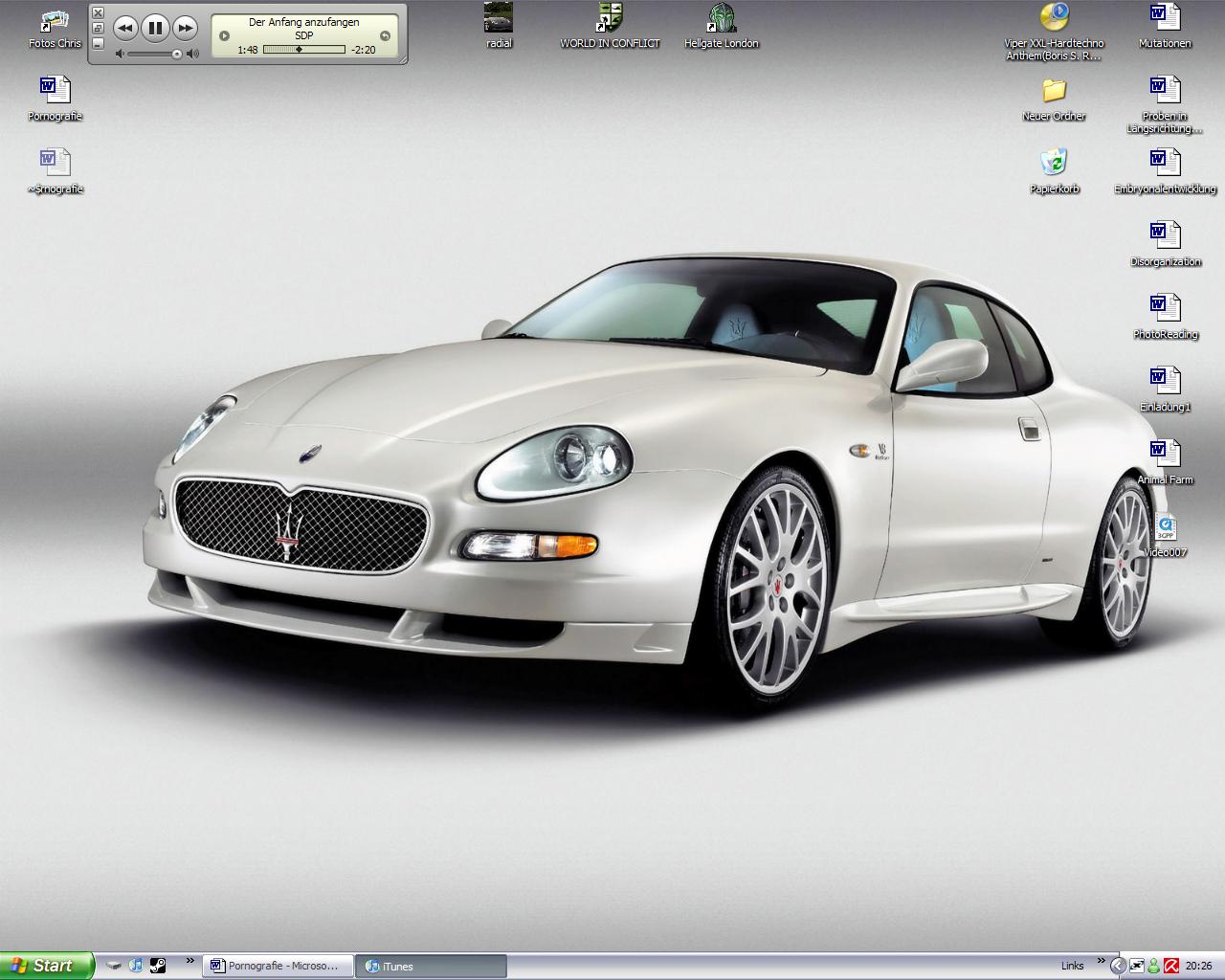Click the green messenger tray icon
The image size is (1225, 980).
coord(1153,966)
